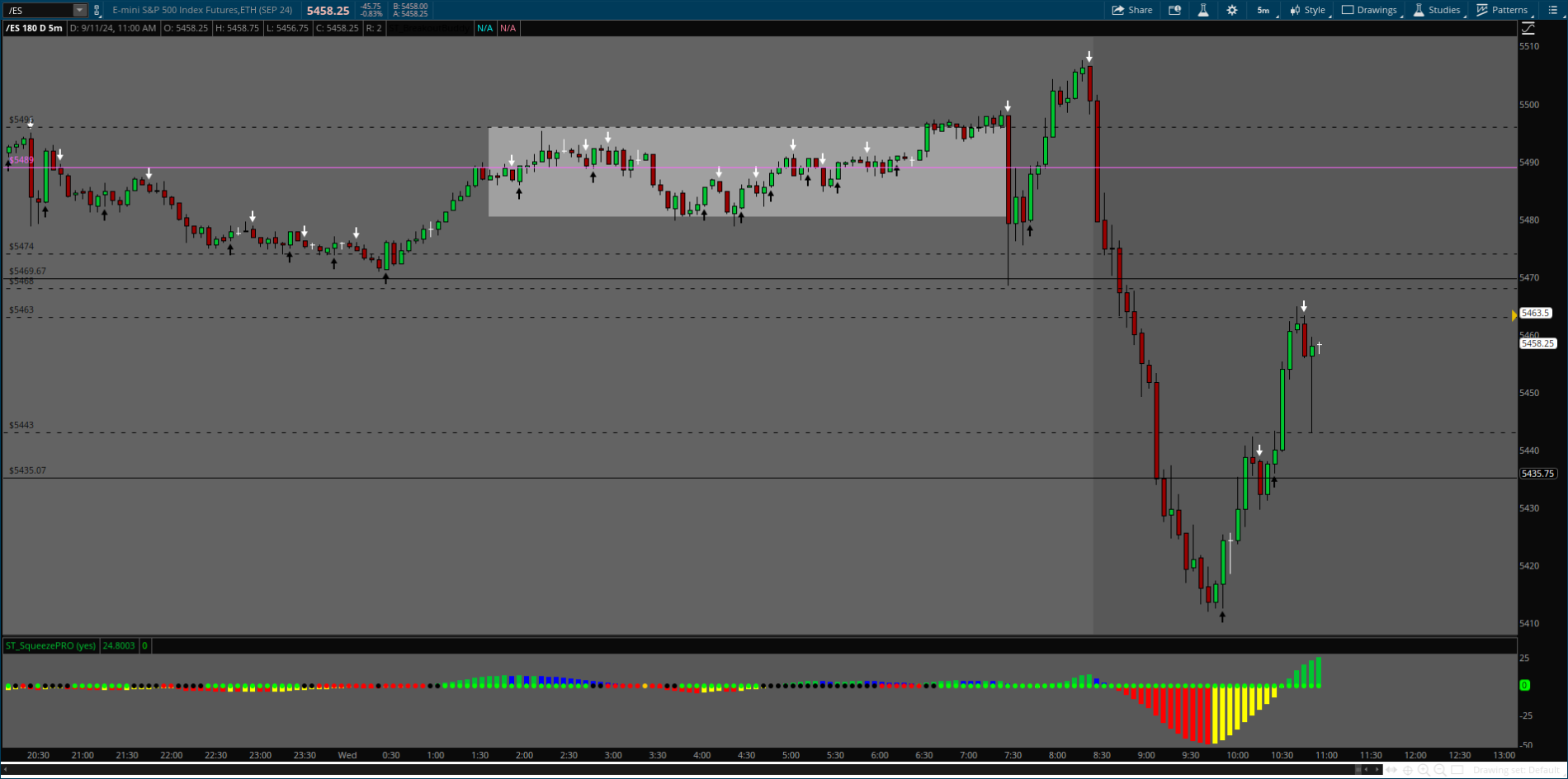Open the Style menu
The height and width of the screenshot is (779, 1568).
pos(1309,10)
